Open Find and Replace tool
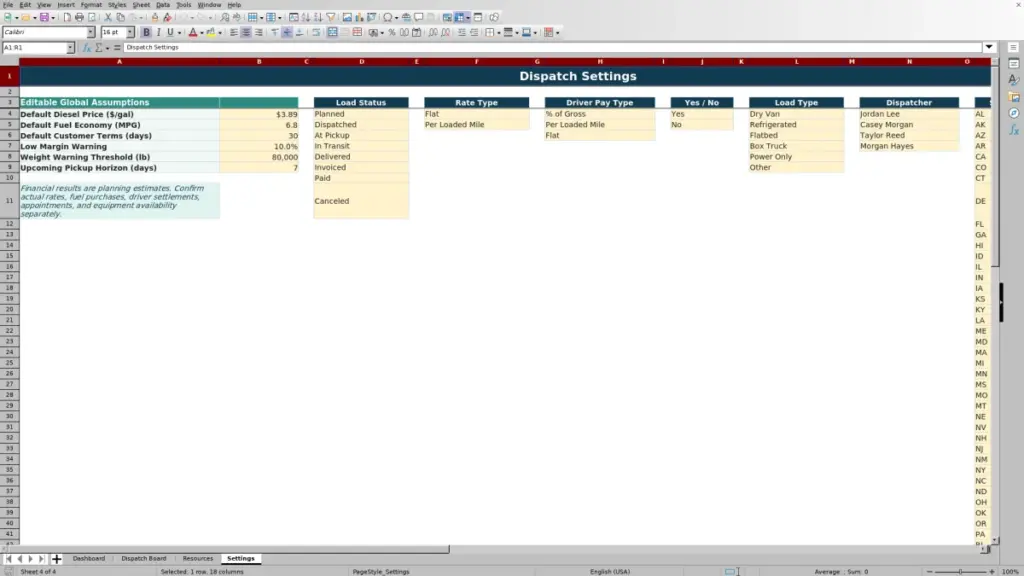 pos(225,18)
